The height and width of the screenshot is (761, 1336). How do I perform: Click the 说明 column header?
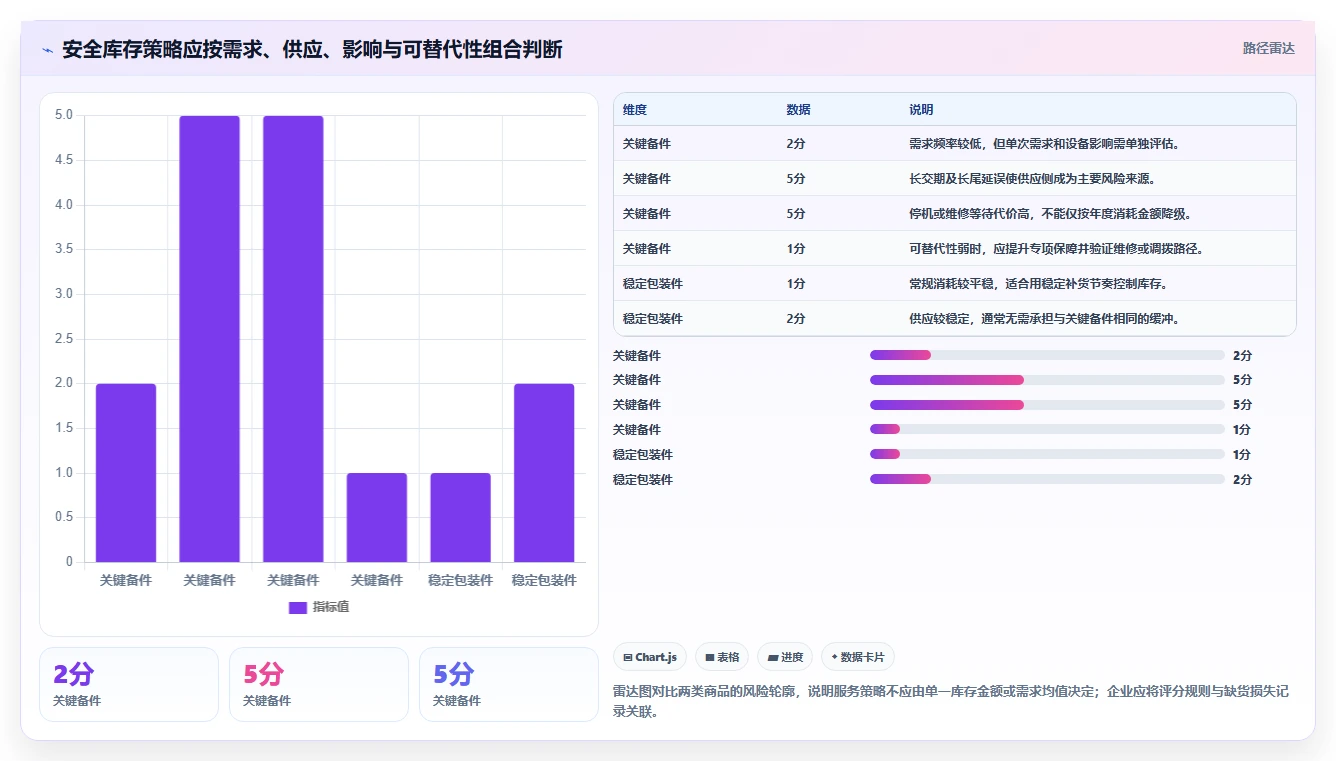click(x=921, y=109)
